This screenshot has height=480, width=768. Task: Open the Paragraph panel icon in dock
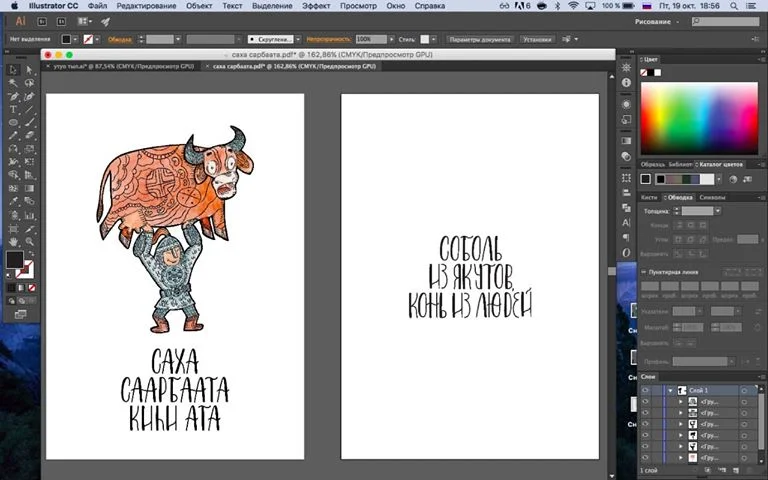tap(626, 238)
